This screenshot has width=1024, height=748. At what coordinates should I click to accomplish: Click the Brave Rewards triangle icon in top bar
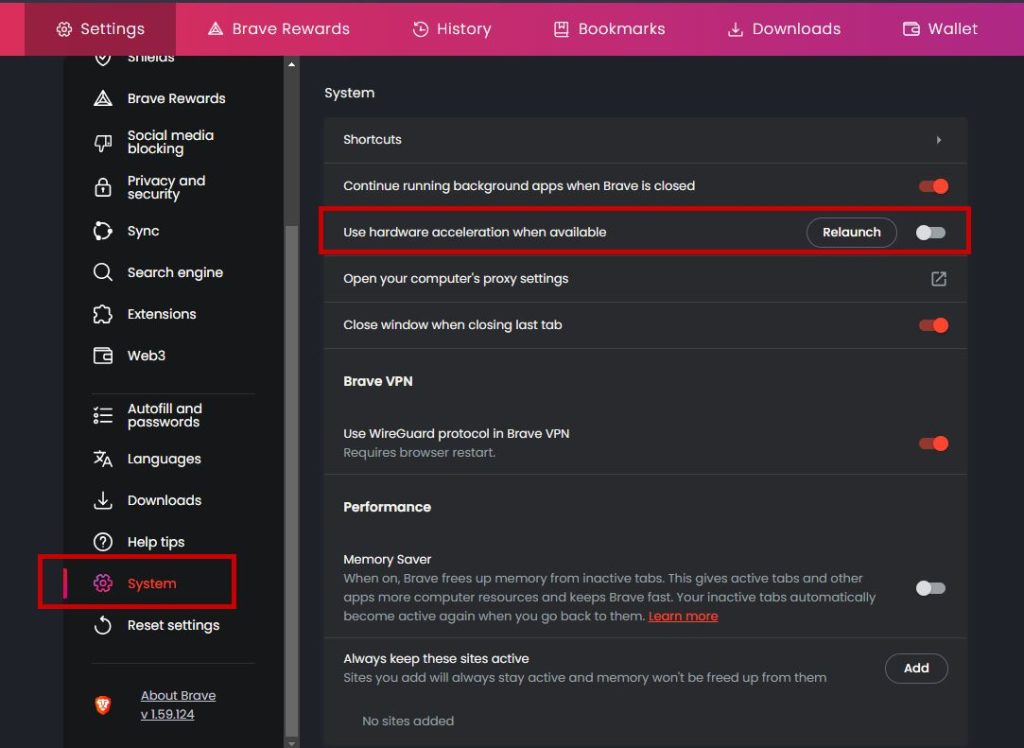[216, 29]
